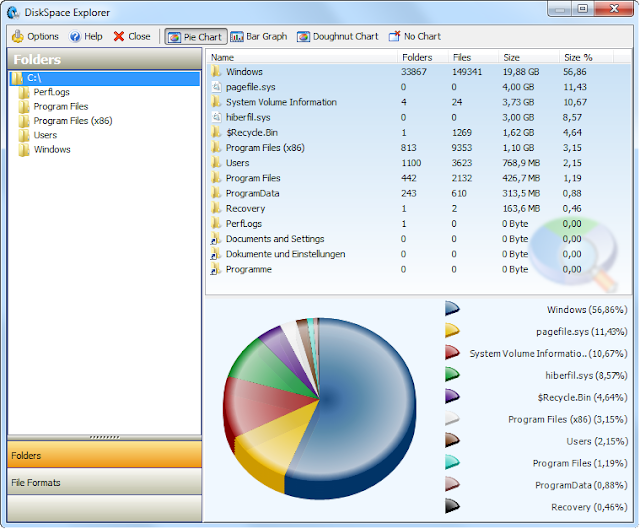Click the Users folder icon in the list
The width and height of the screenshot is (640, 529).
[x=216, y=163]
